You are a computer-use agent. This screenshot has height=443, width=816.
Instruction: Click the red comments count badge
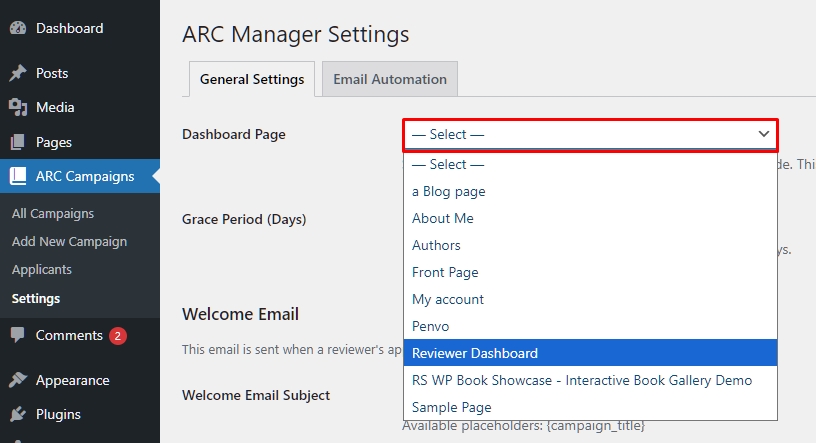pos(118,336)
